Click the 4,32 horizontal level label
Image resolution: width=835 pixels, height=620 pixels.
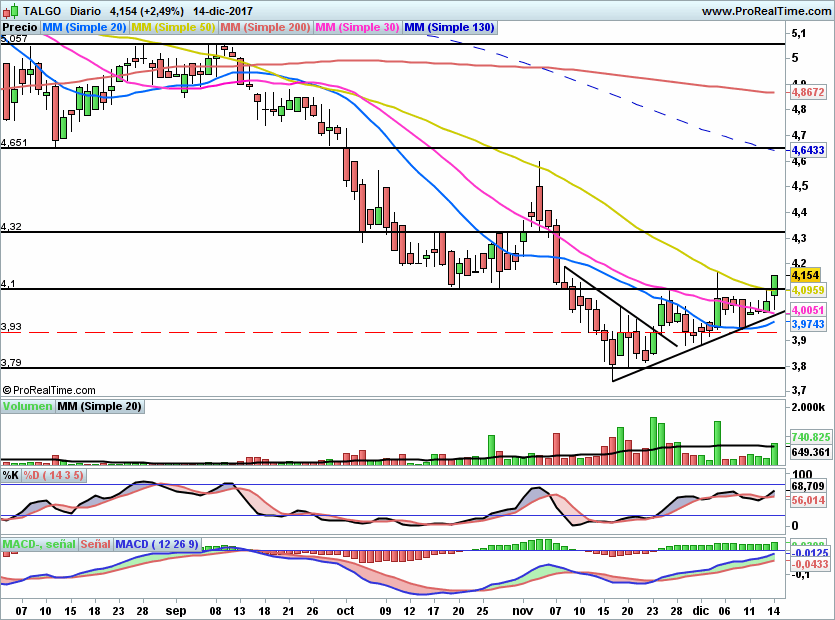pyautogui.click(x=11, y=227)
